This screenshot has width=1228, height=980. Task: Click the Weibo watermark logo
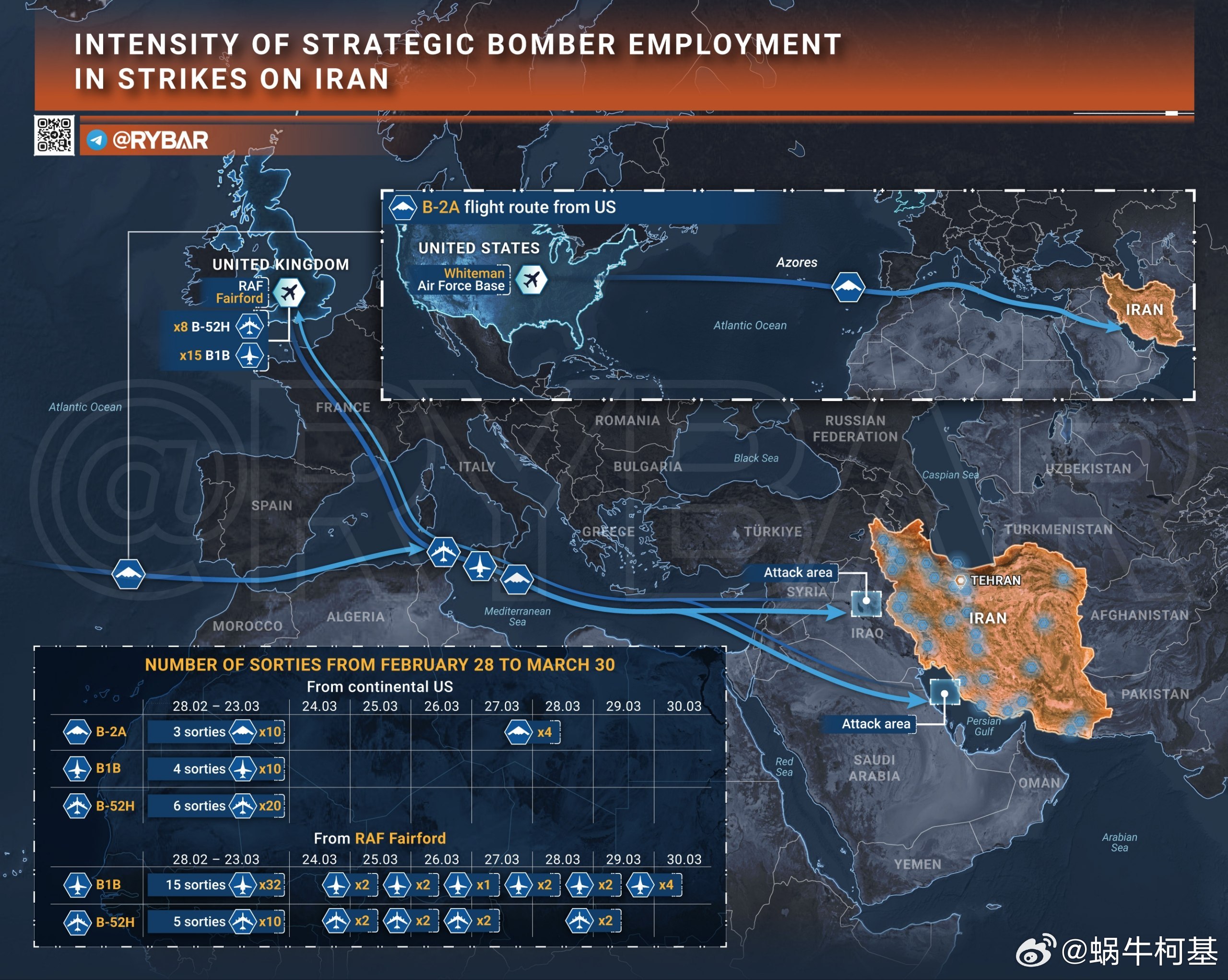click(1036, 952)
